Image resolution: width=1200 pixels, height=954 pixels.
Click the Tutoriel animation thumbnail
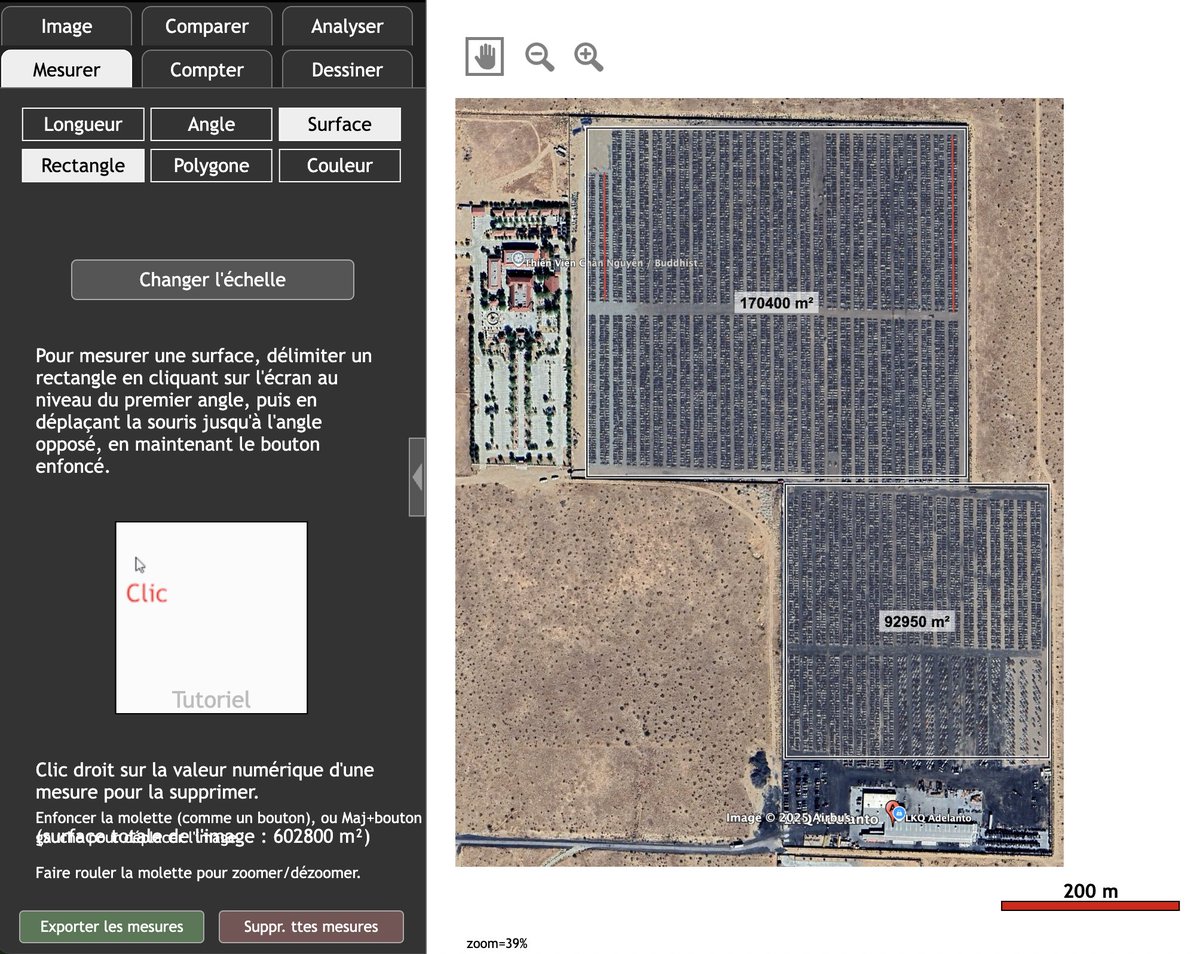click(211, 618)
